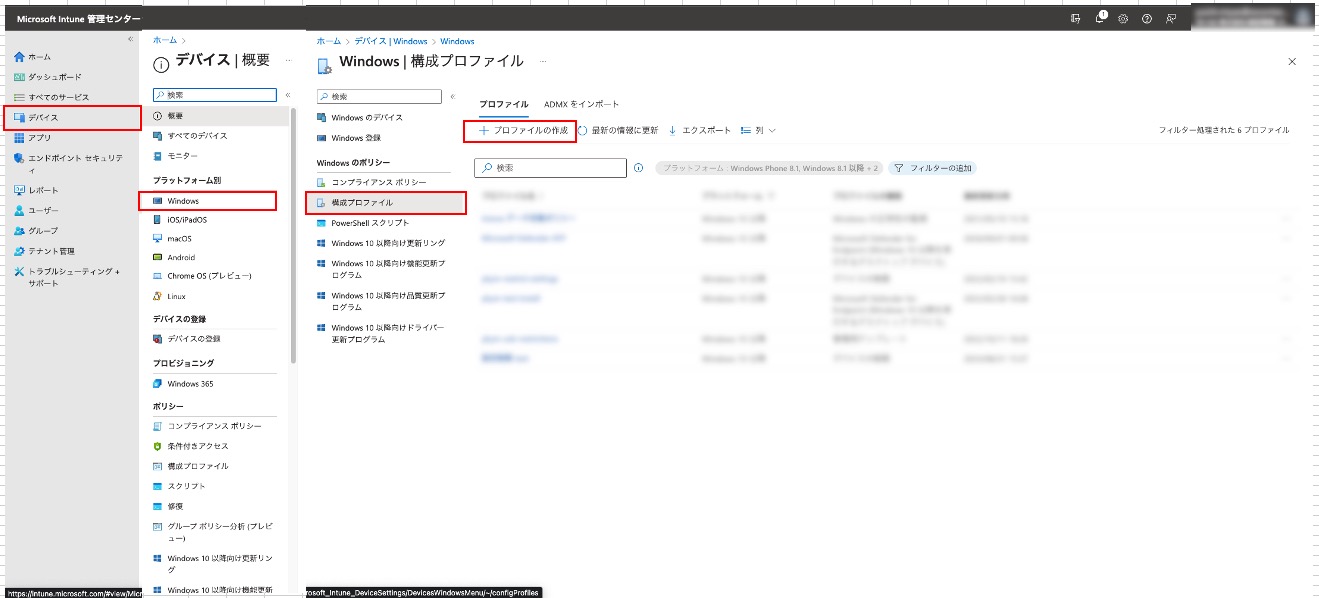Open 修復 under ポリシー
Viewport: 1319px width, 598px height.
pos(167,506)
